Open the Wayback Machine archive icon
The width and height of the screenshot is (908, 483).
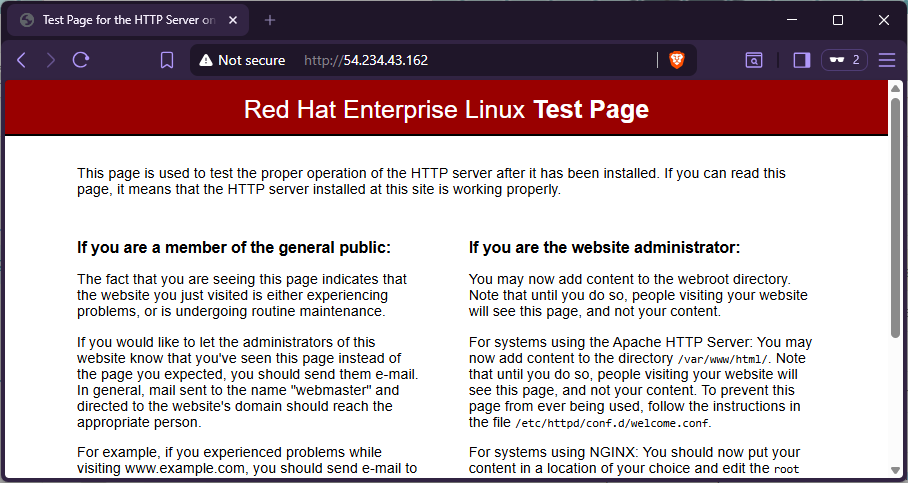pos(753,60)
